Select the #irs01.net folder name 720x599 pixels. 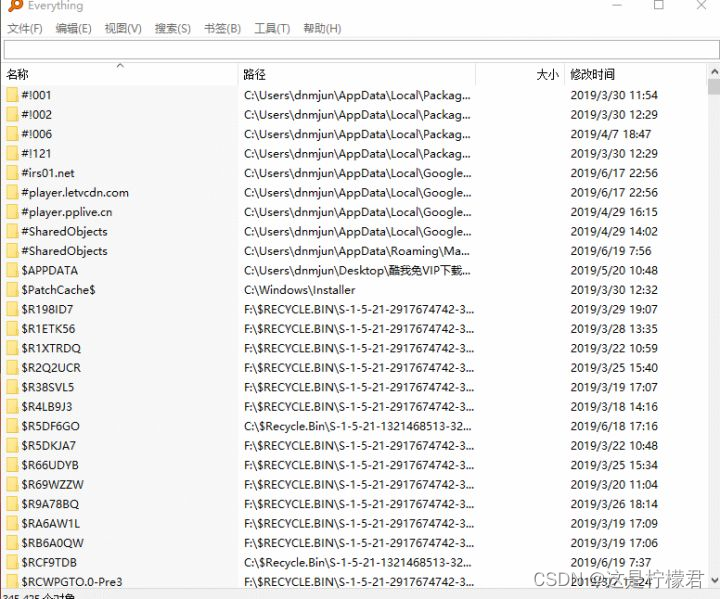(x=48, y=173)
